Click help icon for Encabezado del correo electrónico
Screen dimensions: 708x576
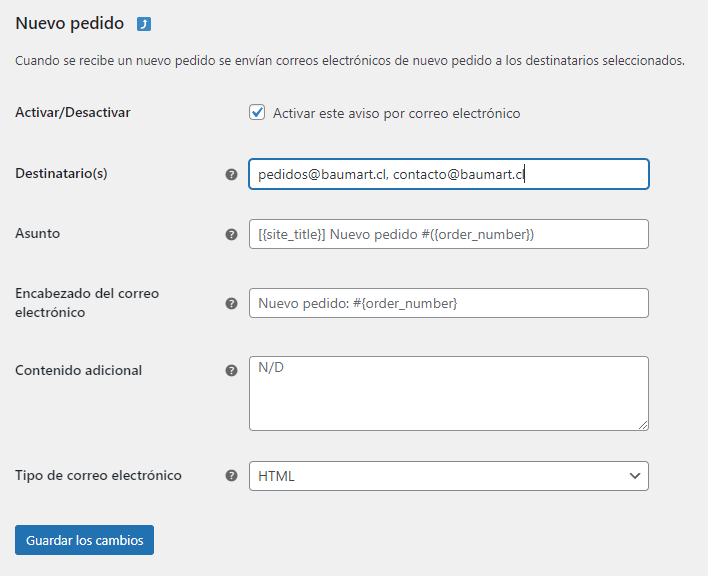tap(231, 303)
